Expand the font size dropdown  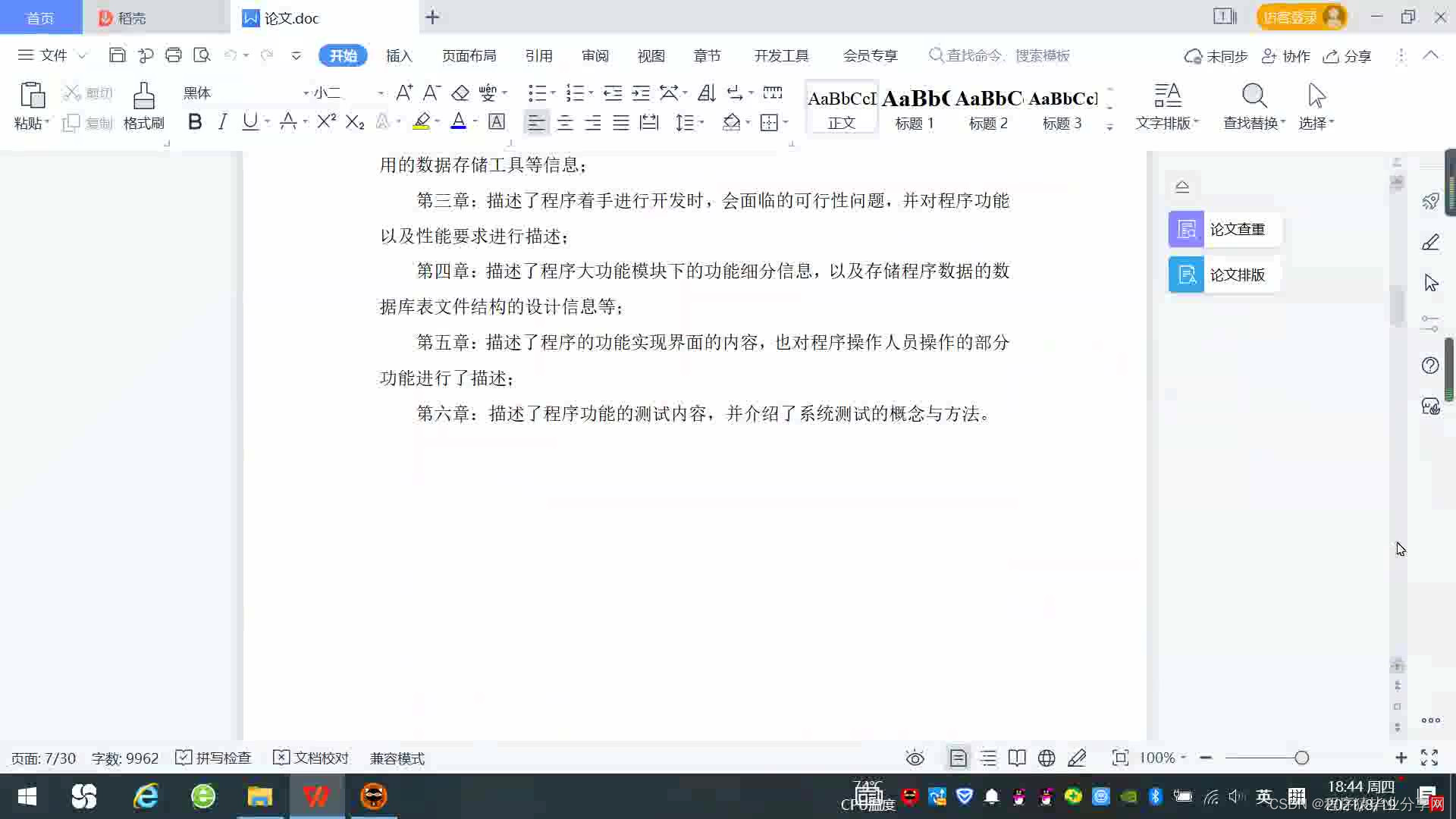click(x=381, y=93)
